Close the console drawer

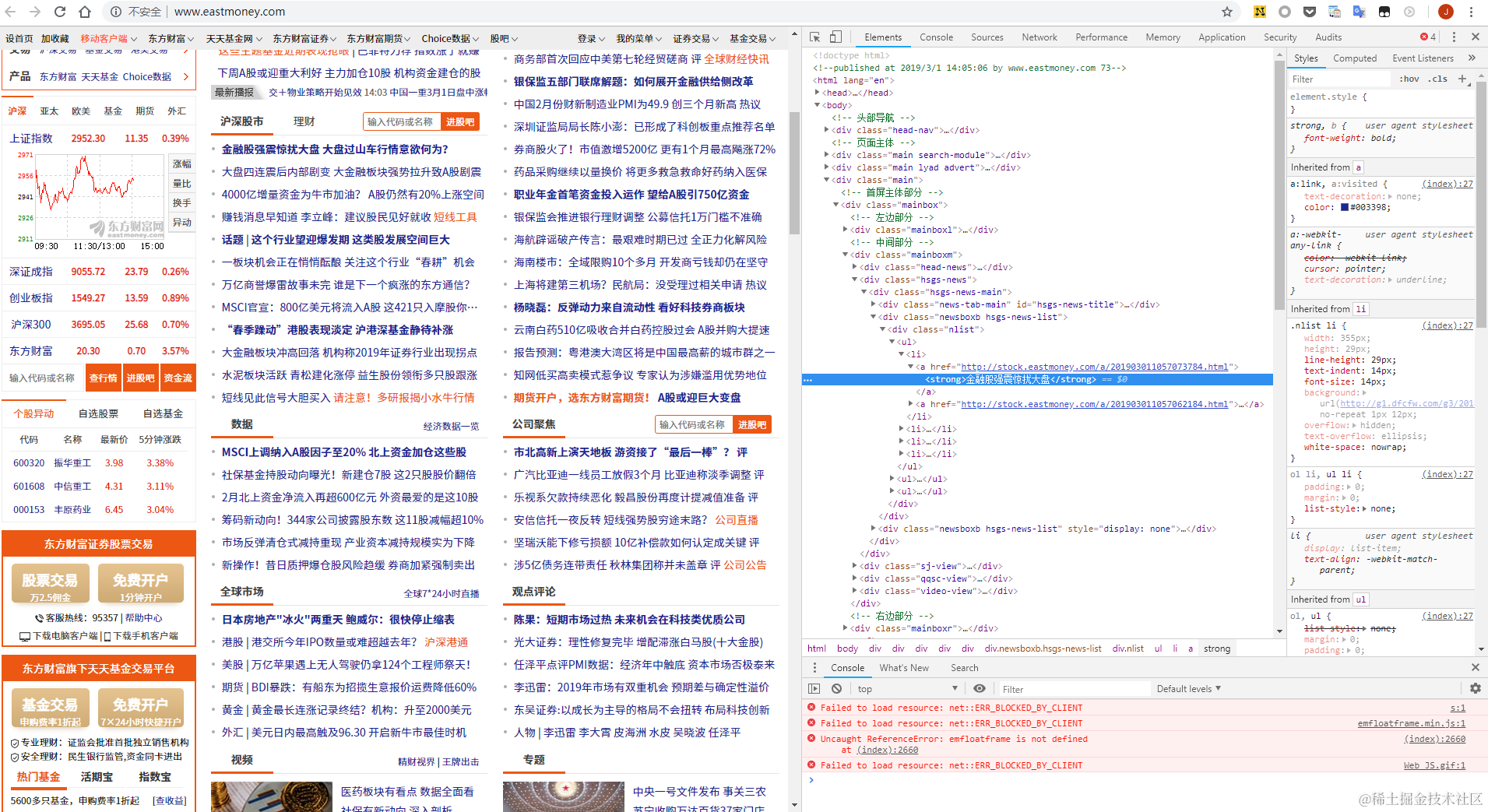[1475, 668]
